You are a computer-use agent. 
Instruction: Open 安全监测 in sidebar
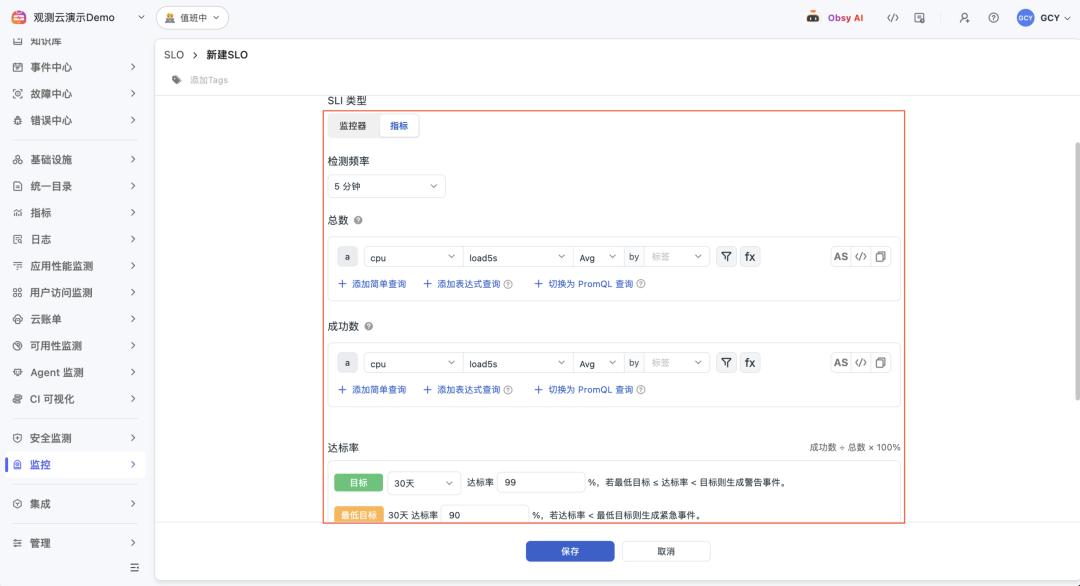(74, 438)
